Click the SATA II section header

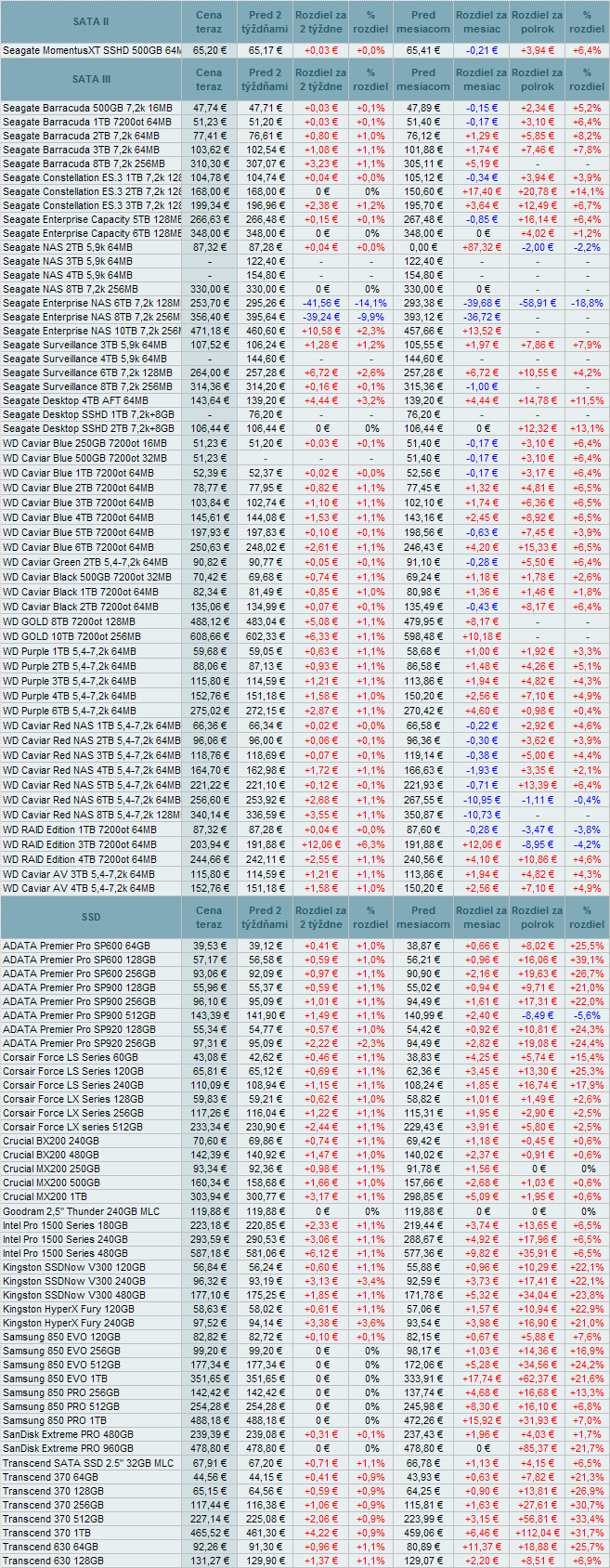91,21
